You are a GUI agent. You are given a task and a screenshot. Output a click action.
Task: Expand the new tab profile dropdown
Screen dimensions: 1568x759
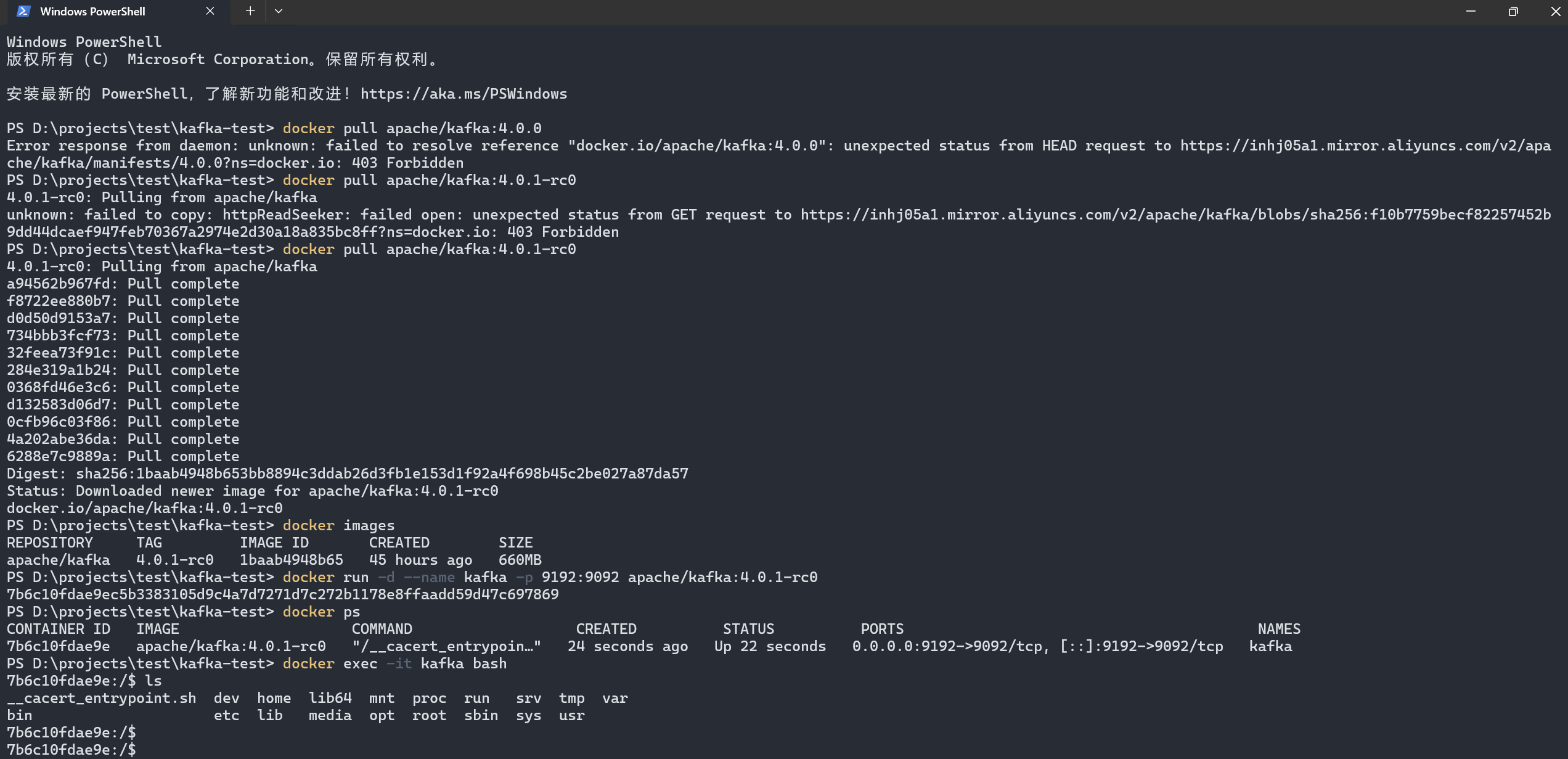279,11
